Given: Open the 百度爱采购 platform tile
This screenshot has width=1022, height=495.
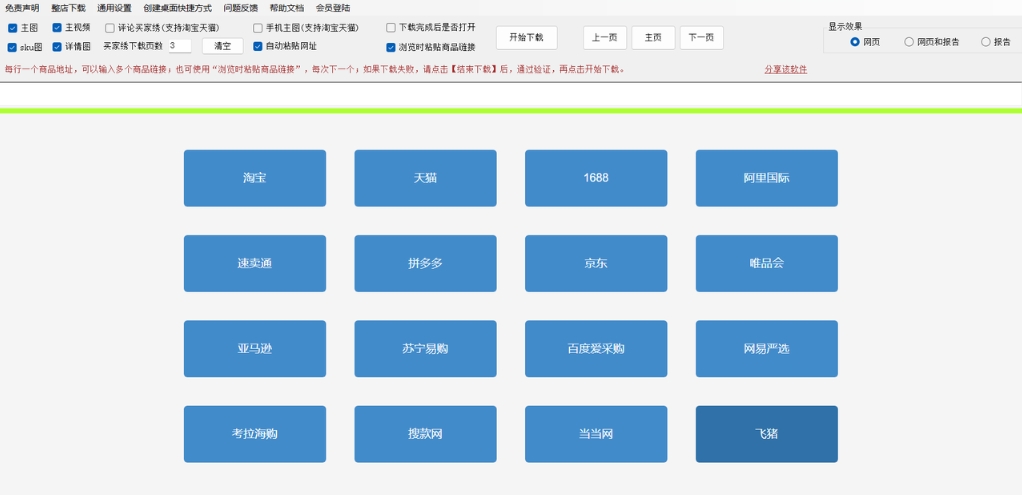Looking at the screenshot, I should point(596,349).
